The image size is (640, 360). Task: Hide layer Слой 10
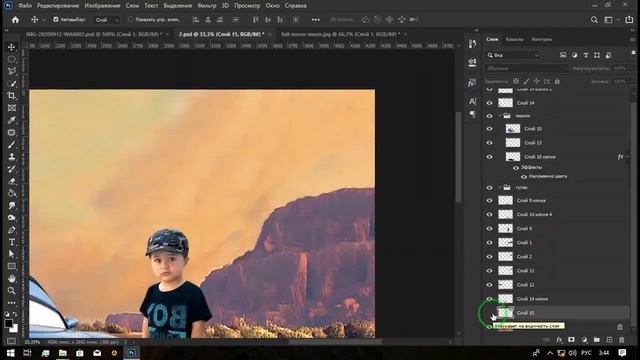click(x=489, y=129)
